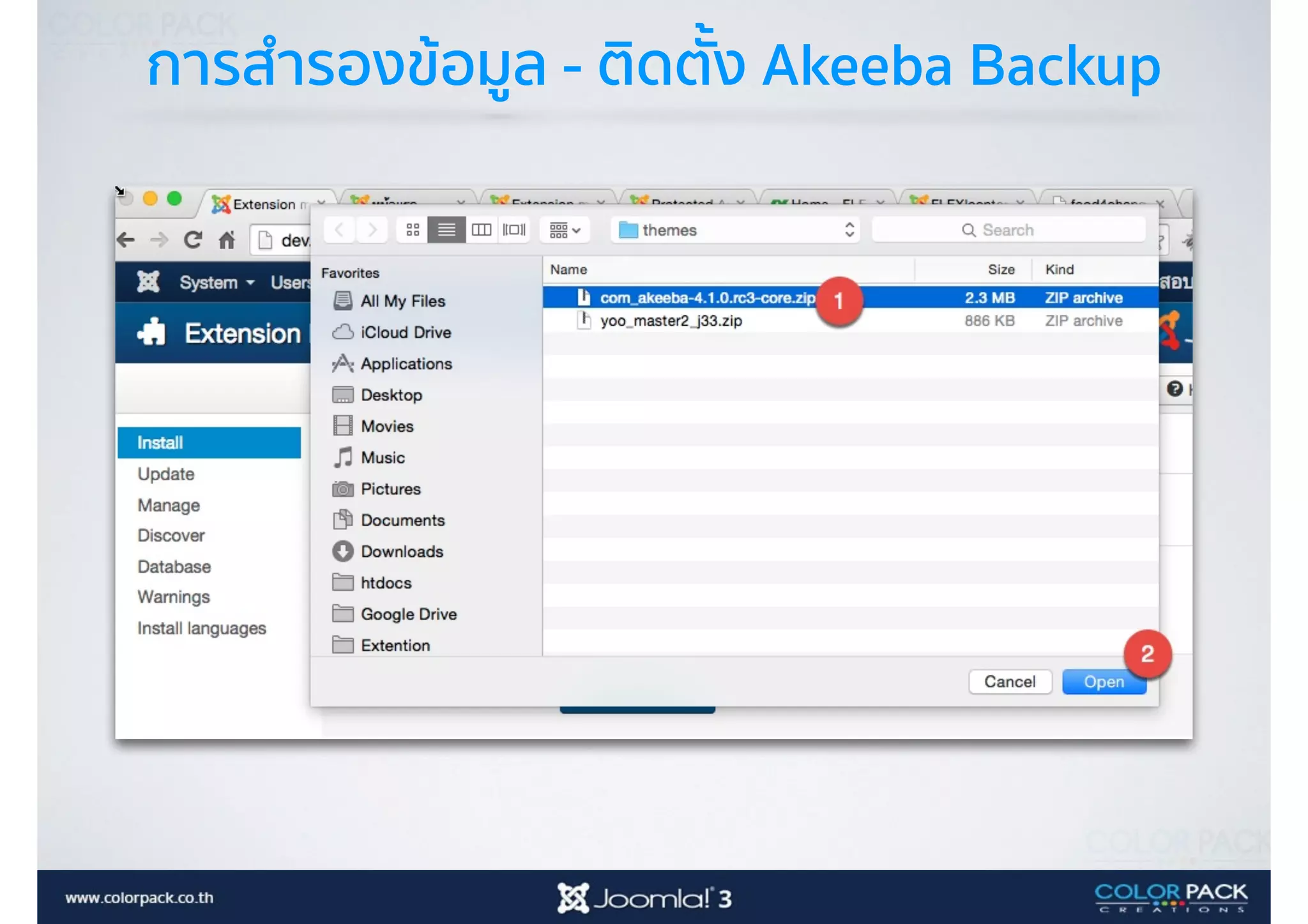1308x924 pixels.
Task: Select Install languages in Joomla sidebar
Action: click(x=202, y=628)
